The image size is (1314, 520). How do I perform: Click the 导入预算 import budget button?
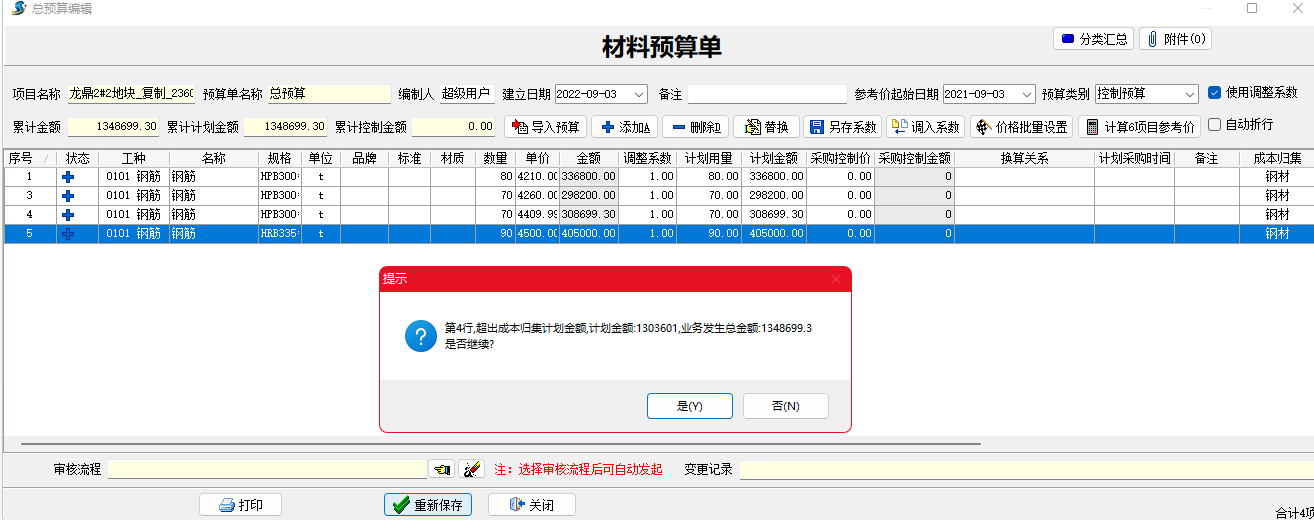click(545, 127)
